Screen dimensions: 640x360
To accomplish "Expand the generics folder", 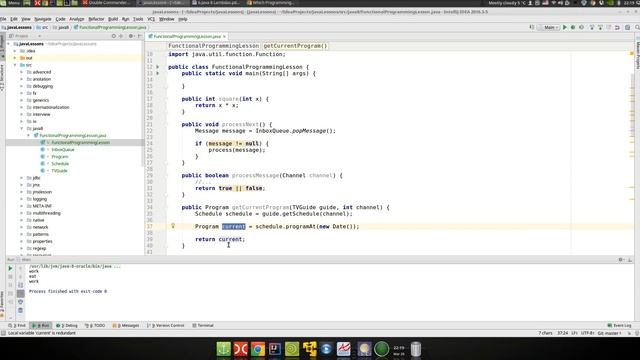I will pos(22,100).
